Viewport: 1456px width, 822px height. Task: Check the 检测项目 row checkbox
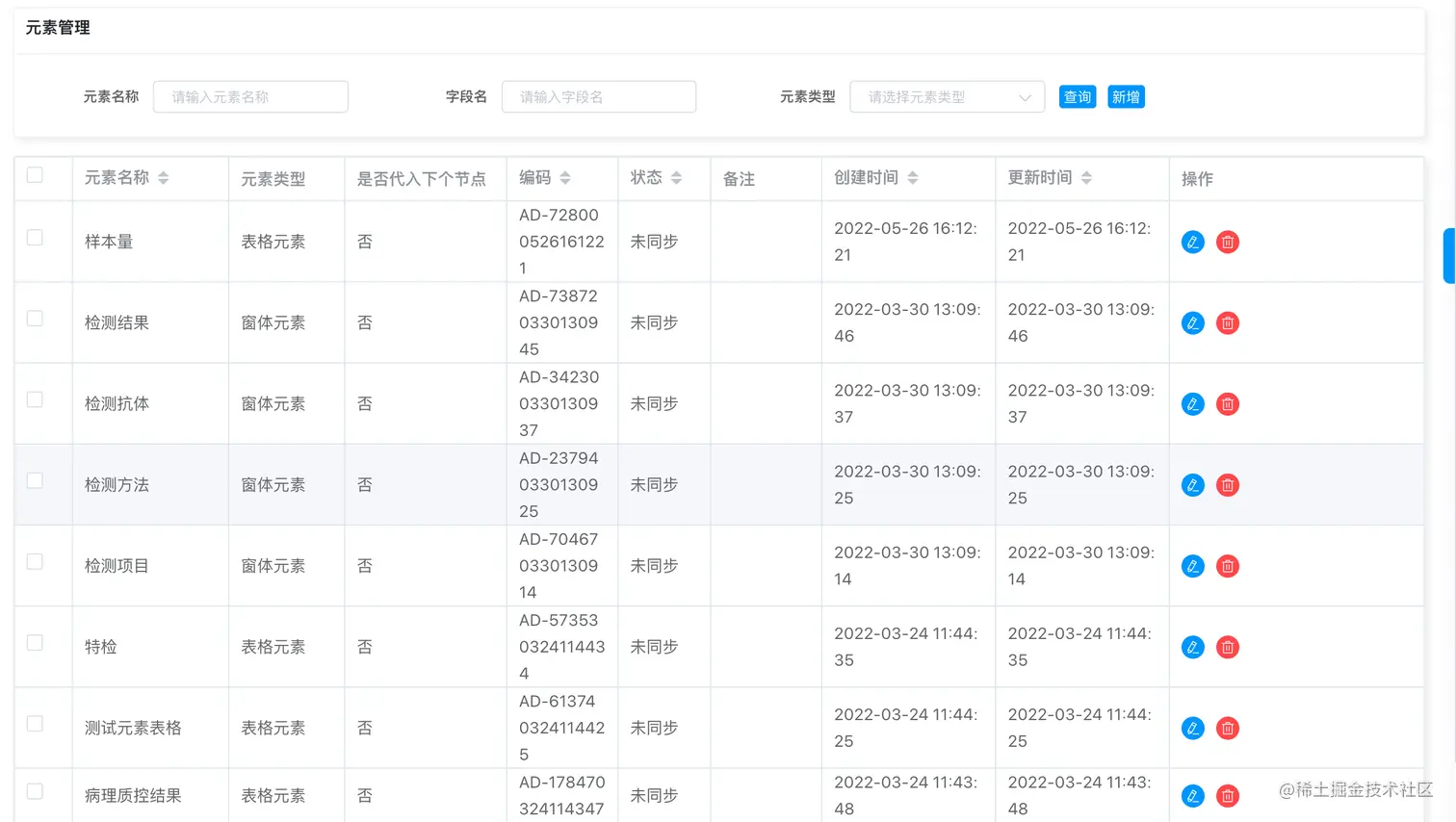pyautogui.click(x=35, y=561)
